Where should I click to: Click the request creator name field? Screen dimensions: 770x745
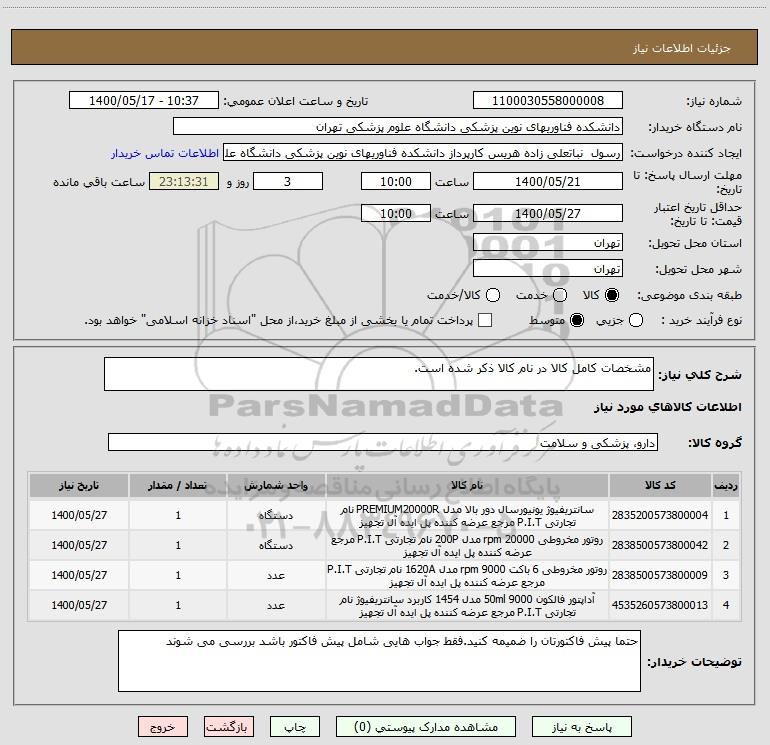[423, 153]
